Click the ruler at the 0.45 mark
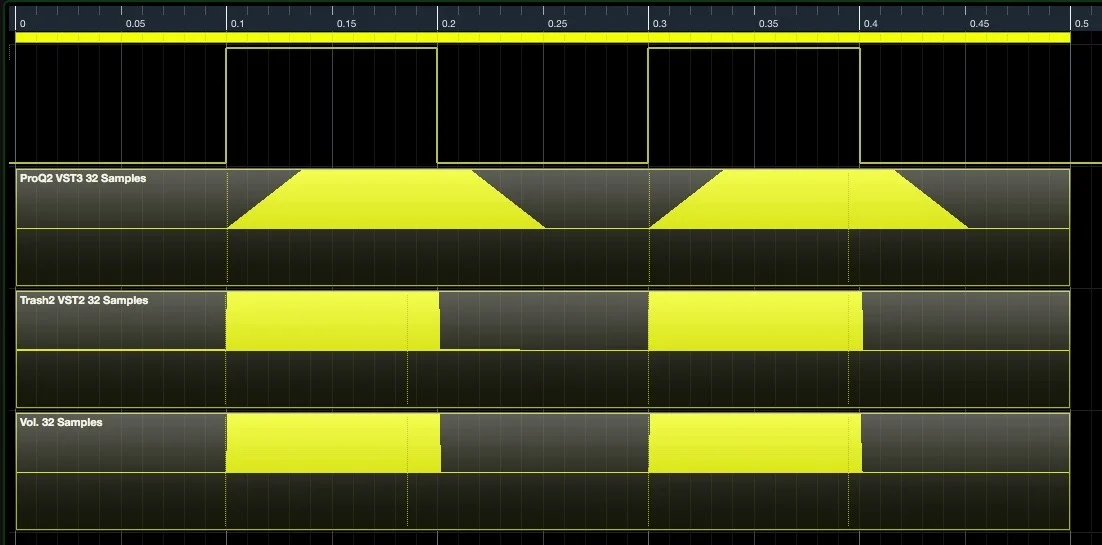 (980, 24)
